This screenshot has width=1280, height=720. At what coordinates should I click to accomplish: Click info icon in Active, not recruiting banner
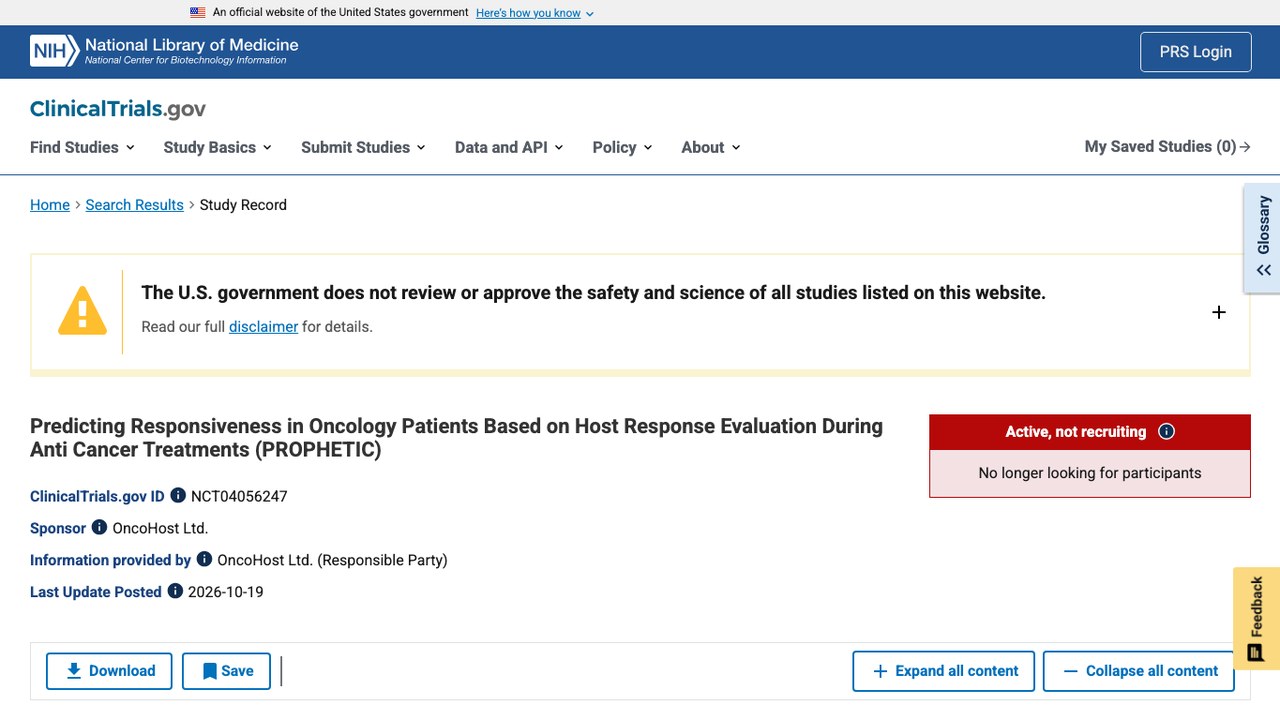pos(1166,431)
